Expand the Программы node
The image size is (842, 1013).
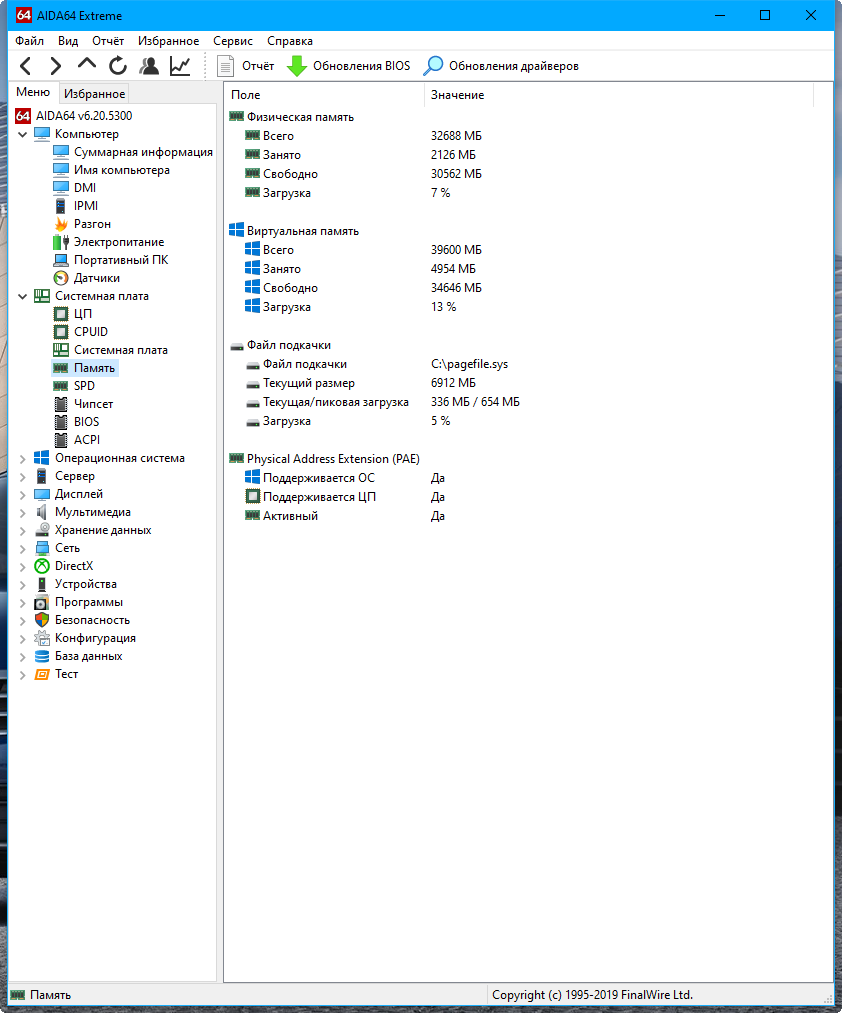pyautogui.click(x=23, y=603)
